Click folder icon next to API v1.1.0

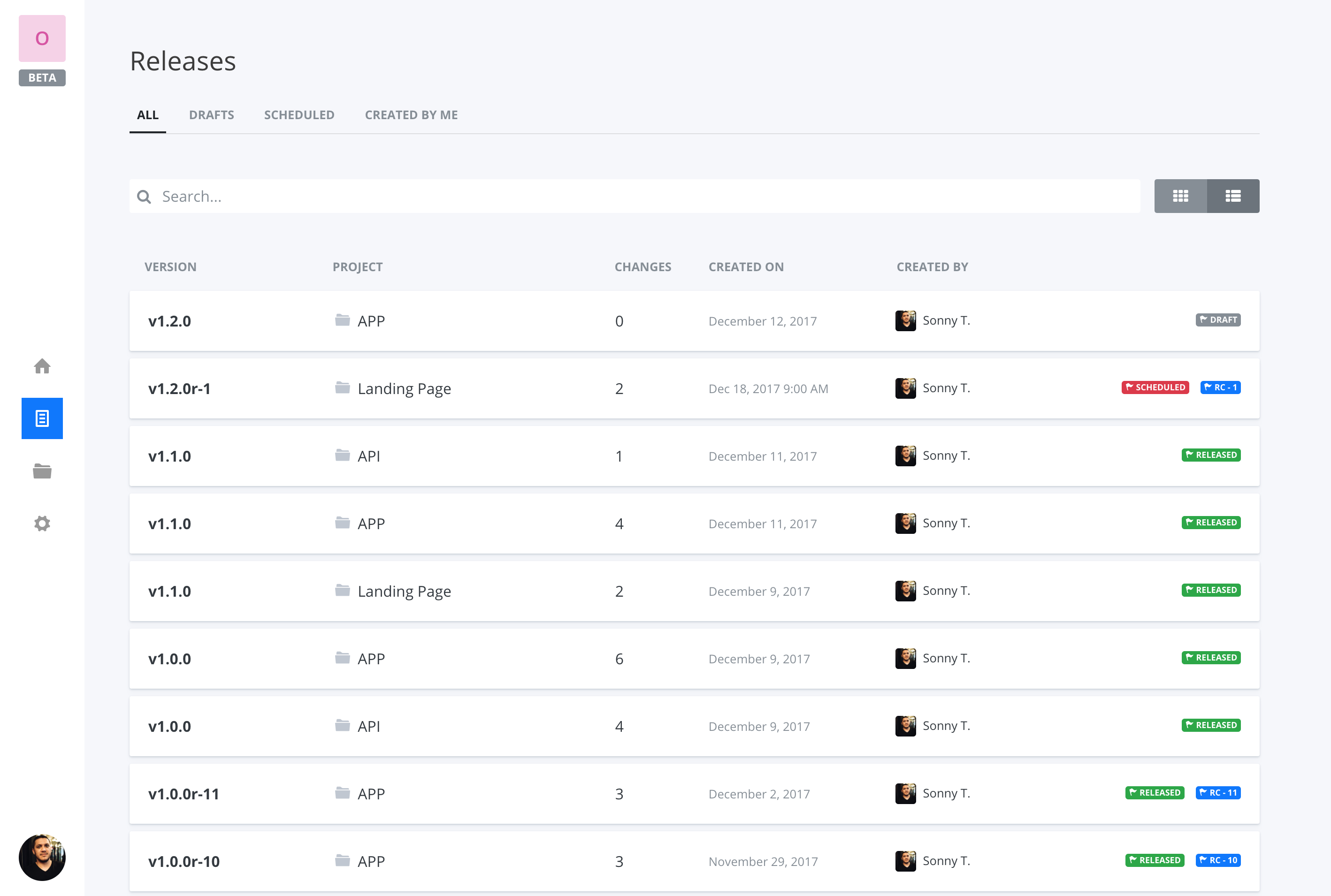coord(343,456)
